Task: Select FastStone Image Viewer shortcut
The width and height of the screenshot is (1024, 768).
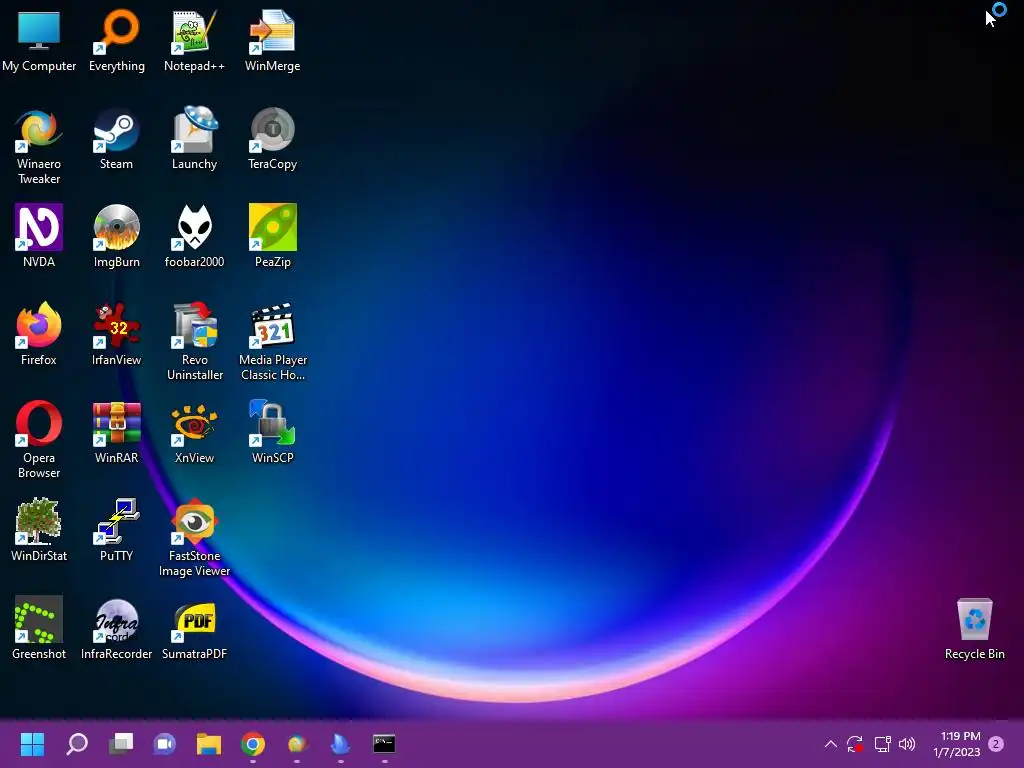Action: point(195,538)
